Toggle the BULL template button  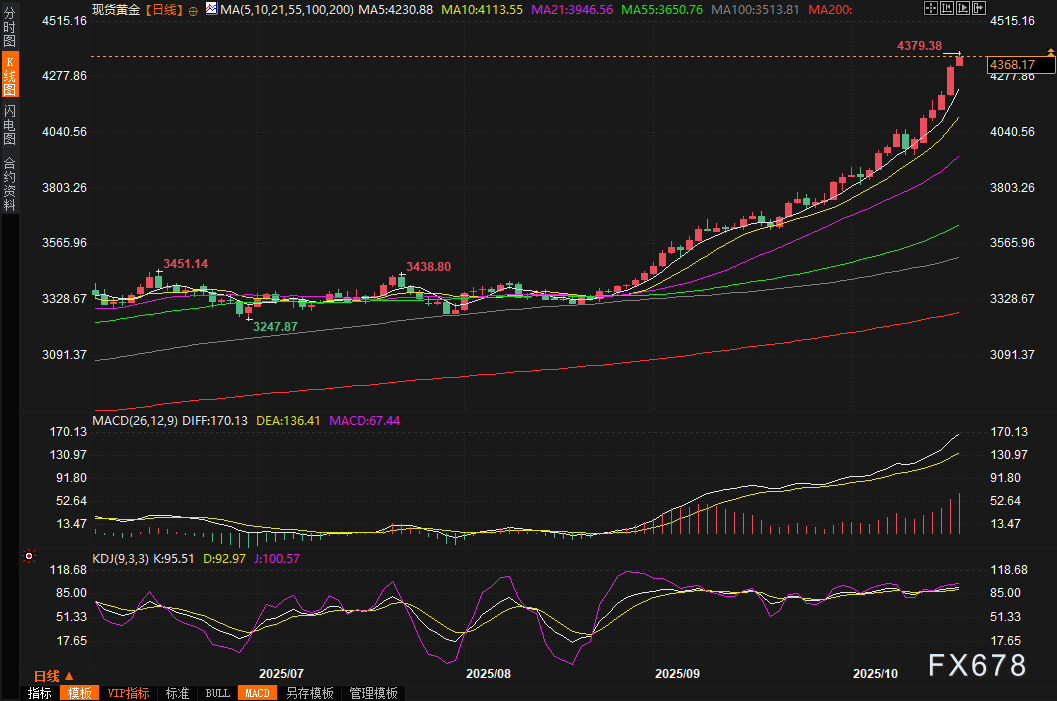[217, 693]
